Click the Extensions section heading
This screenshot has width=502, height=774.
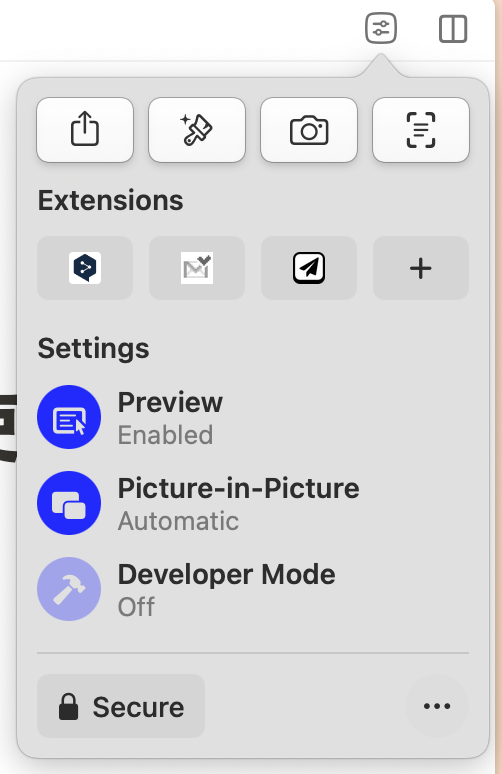[111, 200]
